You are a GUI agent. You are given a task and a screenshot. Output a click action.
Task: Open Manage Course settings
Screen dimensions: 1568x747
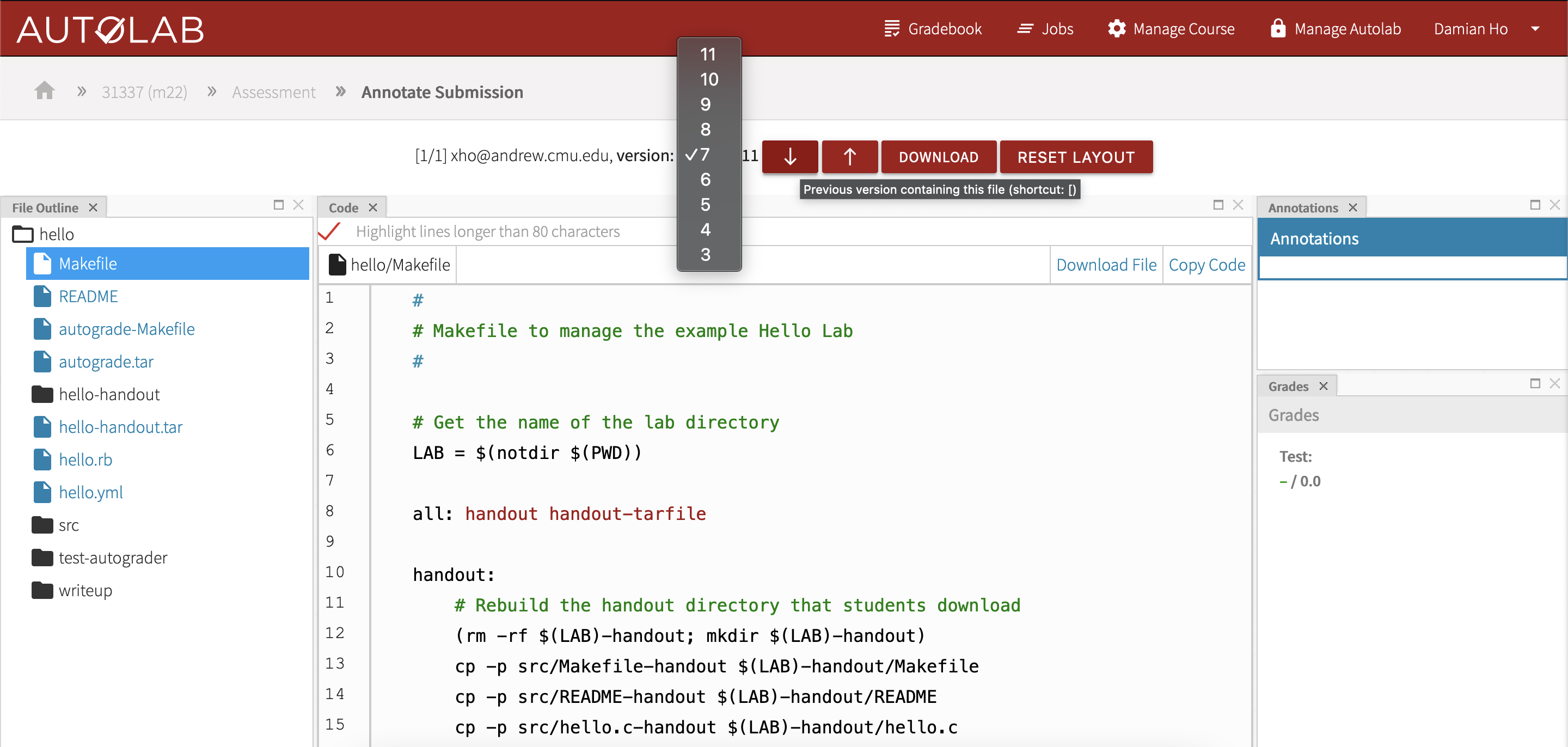pyautogui.click(x=1171, y=29)
